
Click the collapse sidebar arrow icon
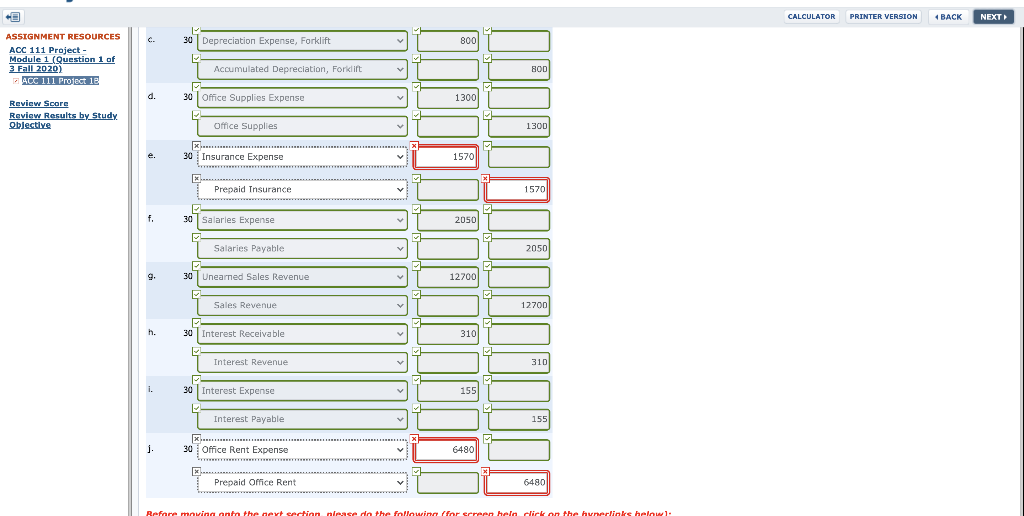pos(14,17)
